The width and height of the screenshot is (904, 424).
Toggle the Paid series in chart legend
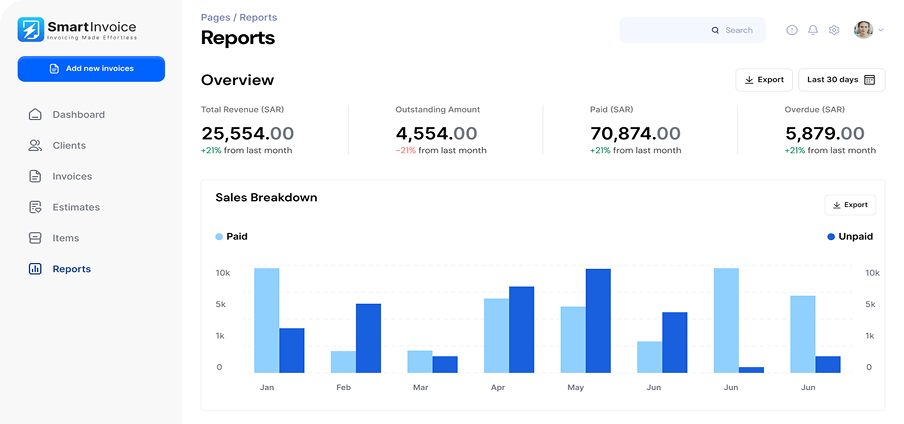(x=231, y=237)
